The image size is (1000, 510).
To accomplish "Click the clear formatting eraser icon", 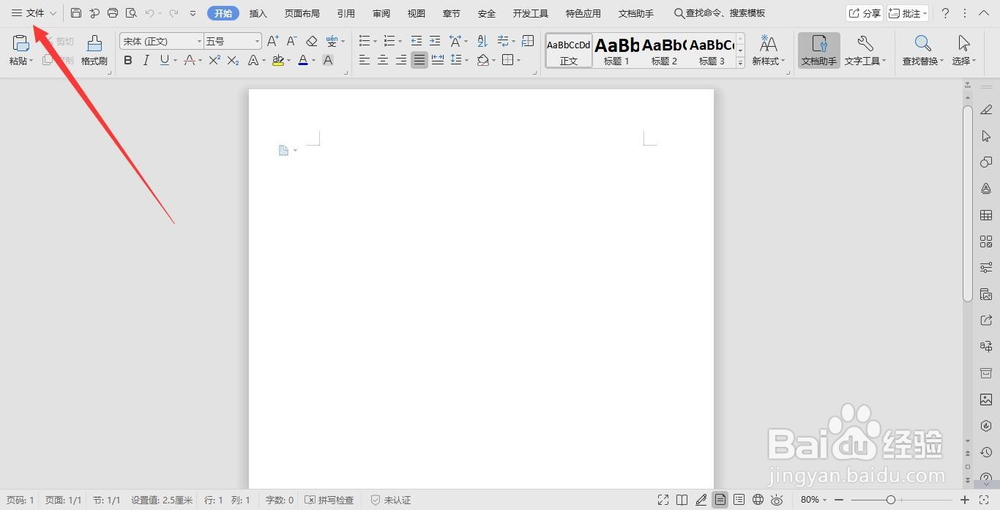I will [x=311, y=41].
